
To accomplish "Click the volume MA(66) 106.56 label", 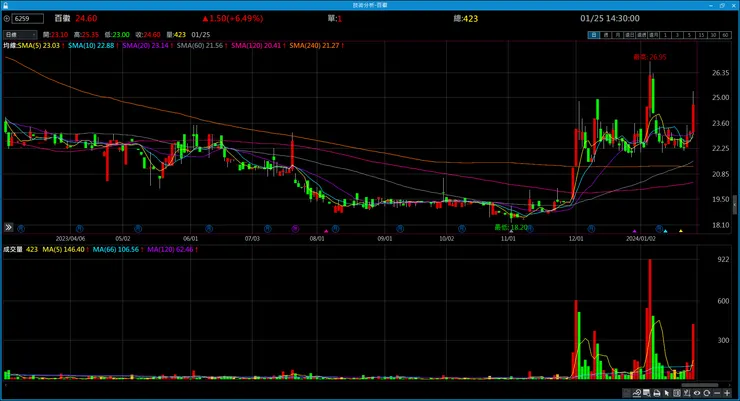I will [116, 249].
